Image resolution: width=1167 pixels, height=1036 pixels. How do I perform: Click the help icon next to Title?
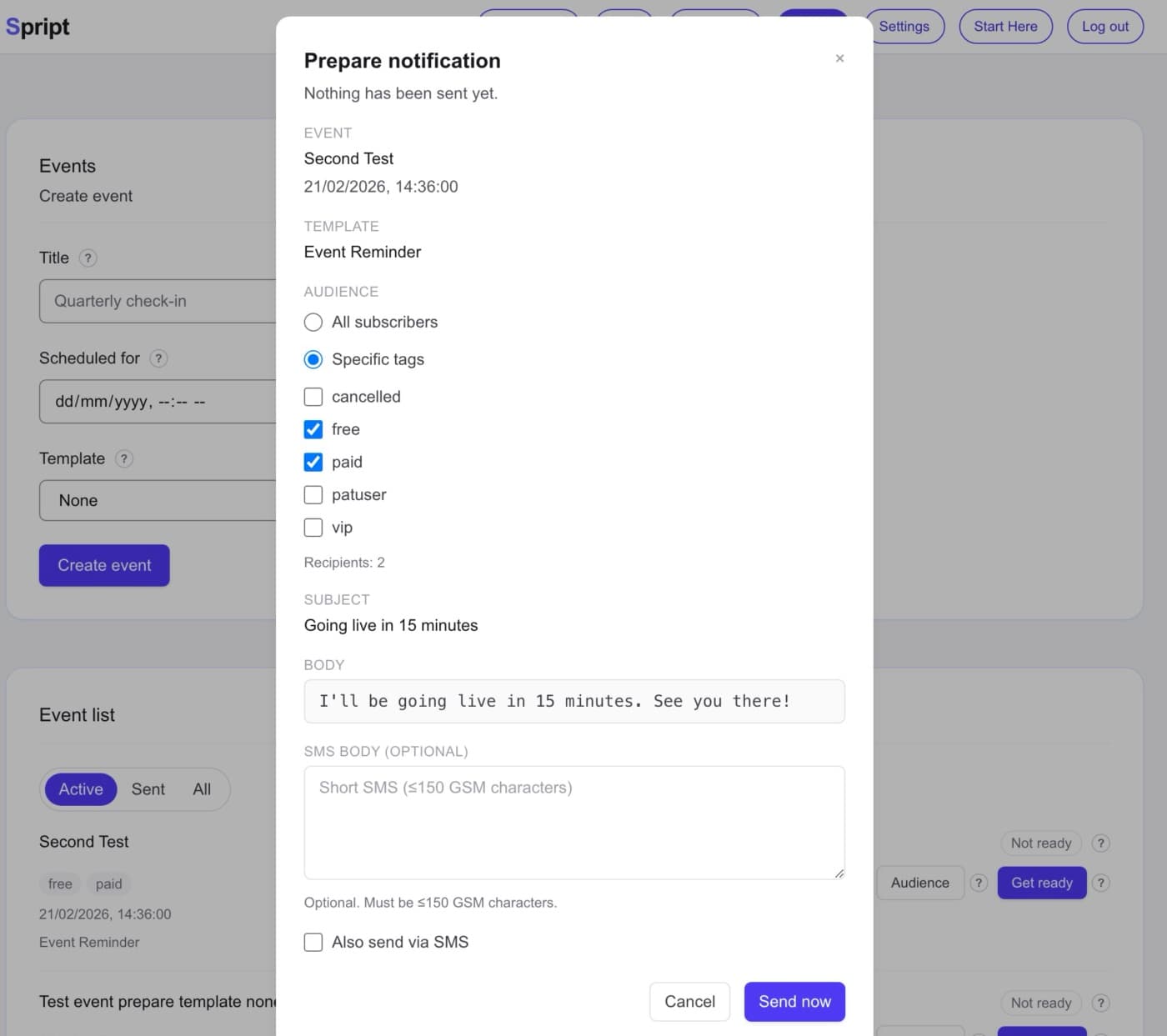tap(88, 258)
